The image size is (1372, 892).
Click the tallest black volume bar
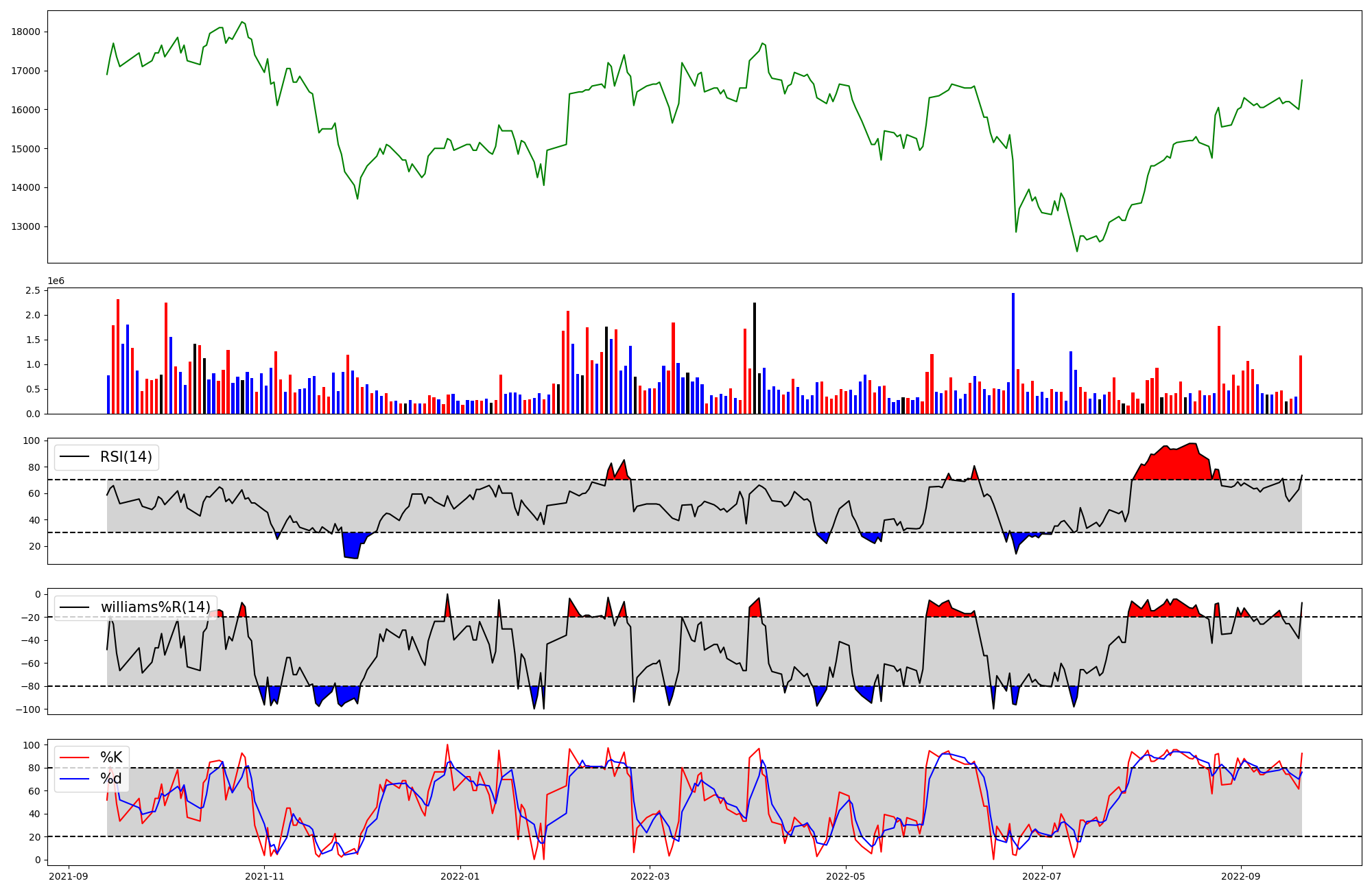click(755, 358)
